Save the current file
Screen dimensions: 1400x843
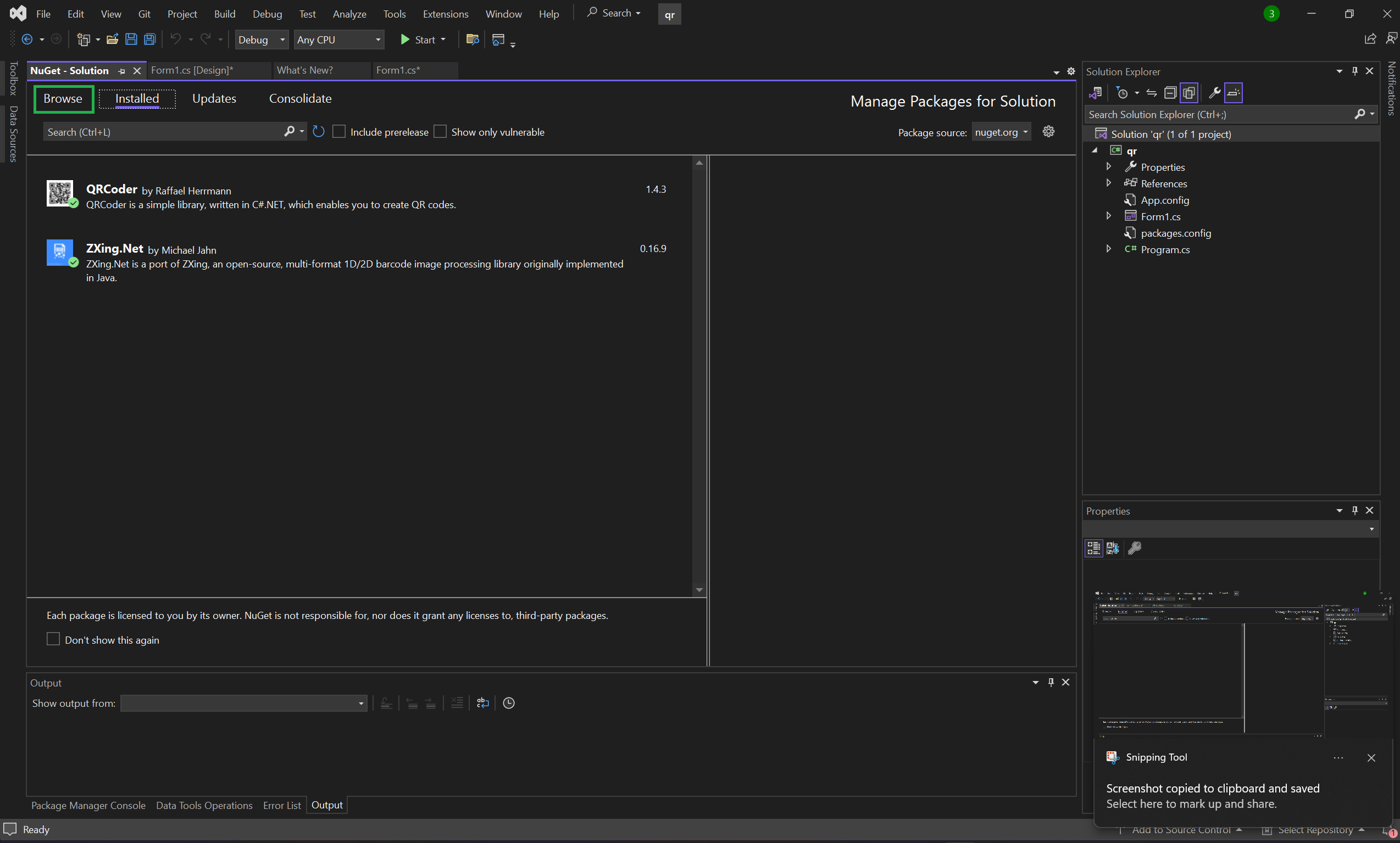131,39
